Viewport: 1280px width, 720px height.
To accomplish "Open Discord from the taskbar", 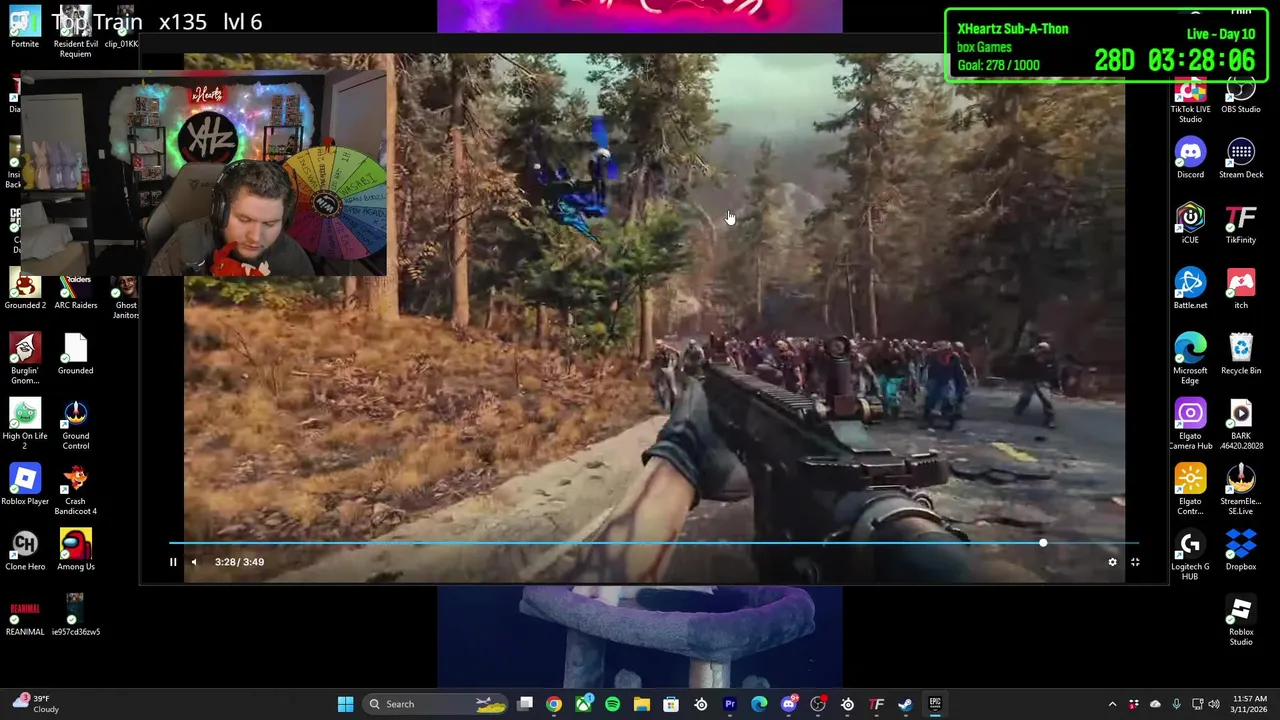I will pyautogui.click(x=788, y=704).
